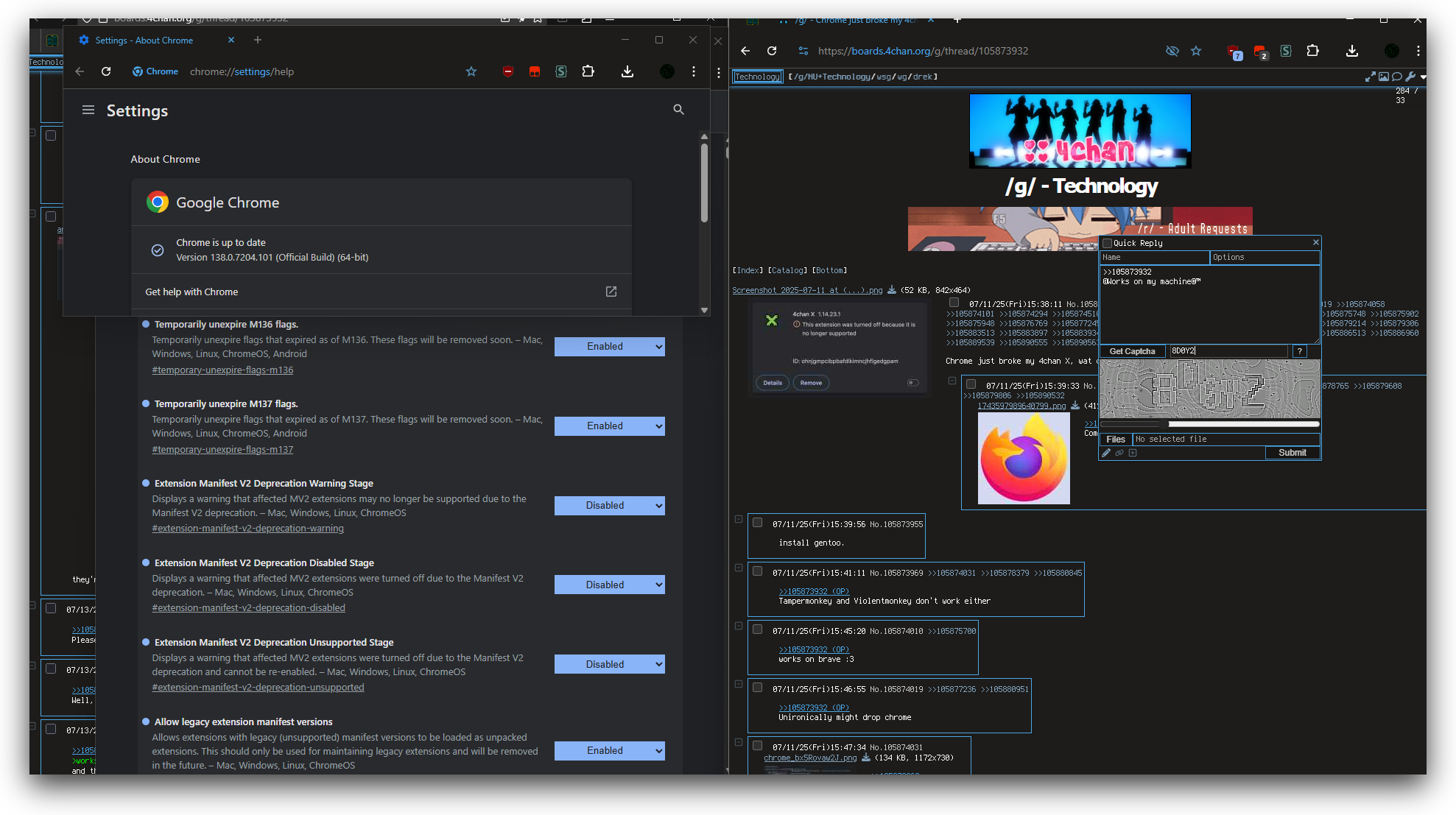Check the OP post checkbox at 15:38:11
Viewport: 1456px width, 815px height.
pyautogui.click(x=954, y=303)
